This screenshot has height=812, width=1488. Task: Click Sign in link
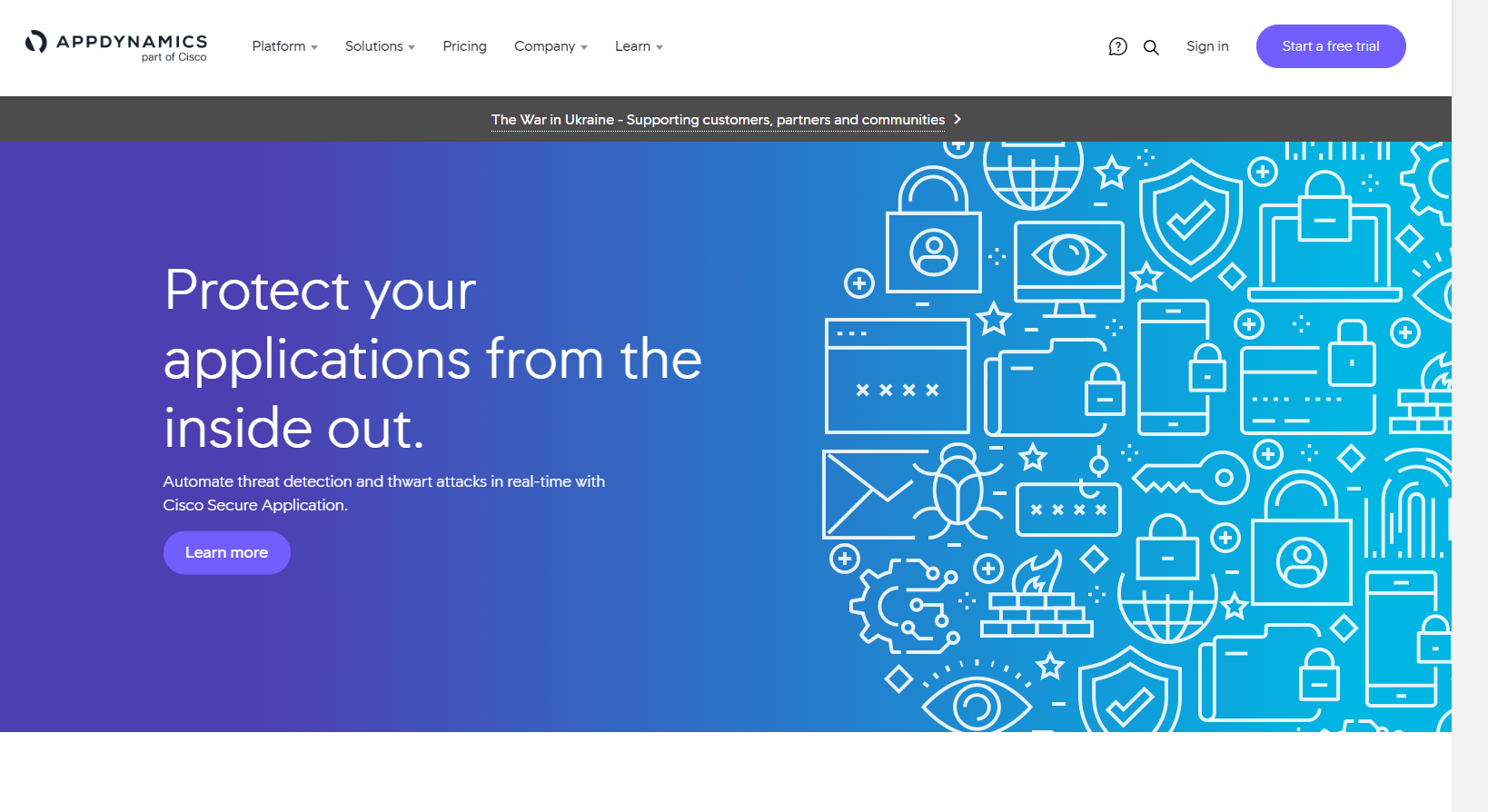[x=1207, y=46]
